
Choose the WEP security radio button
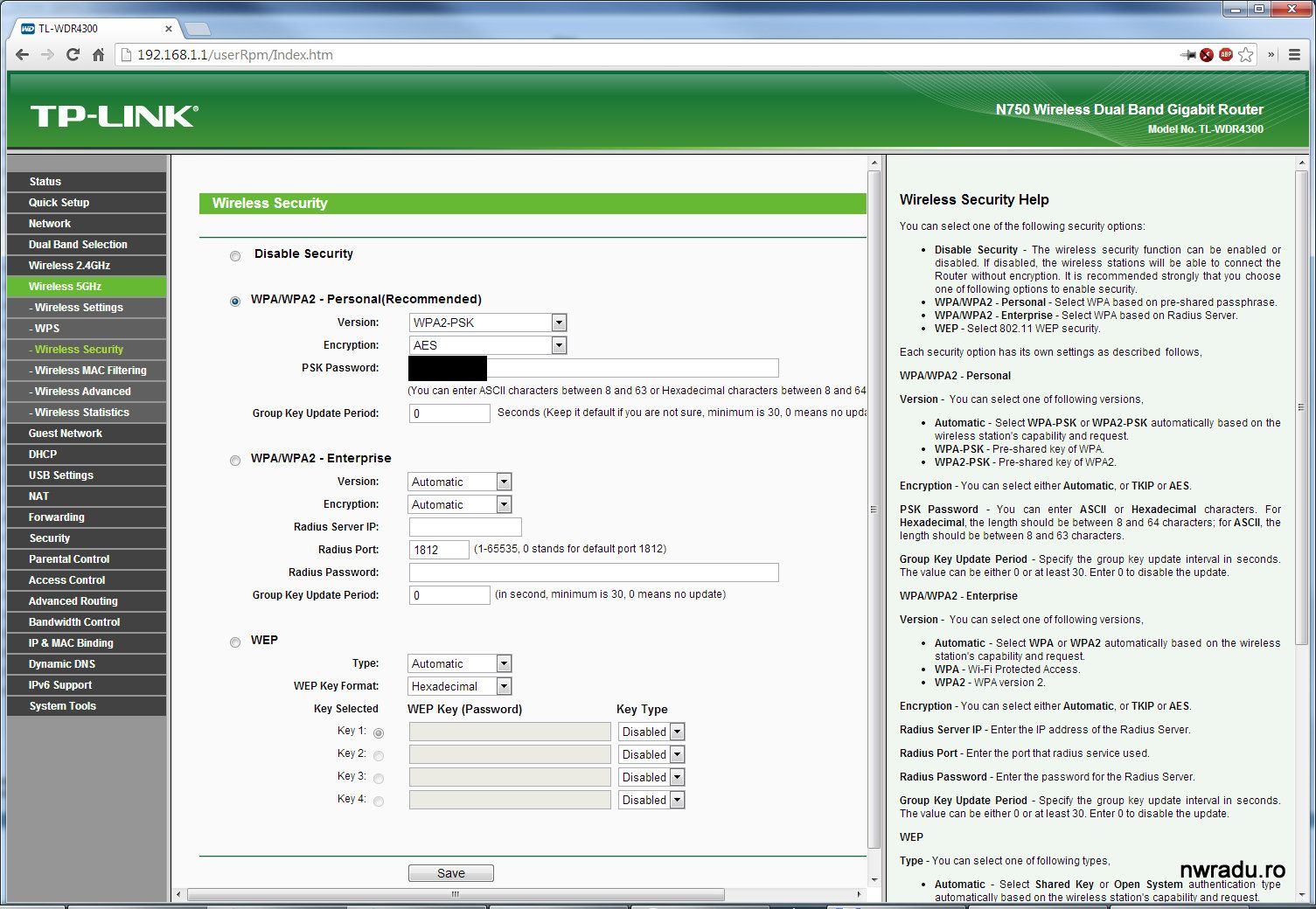[x=235, y=642]
